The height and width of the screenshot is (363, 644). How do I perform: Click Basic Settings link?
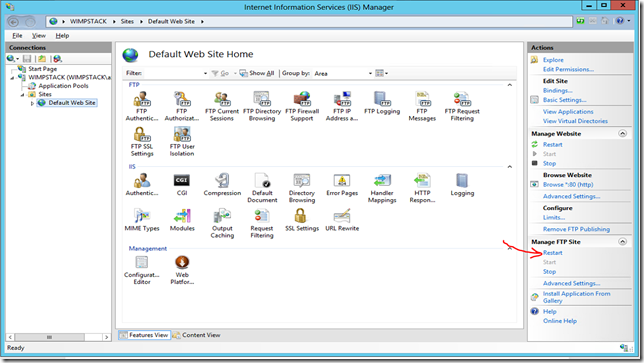(564, 100)
